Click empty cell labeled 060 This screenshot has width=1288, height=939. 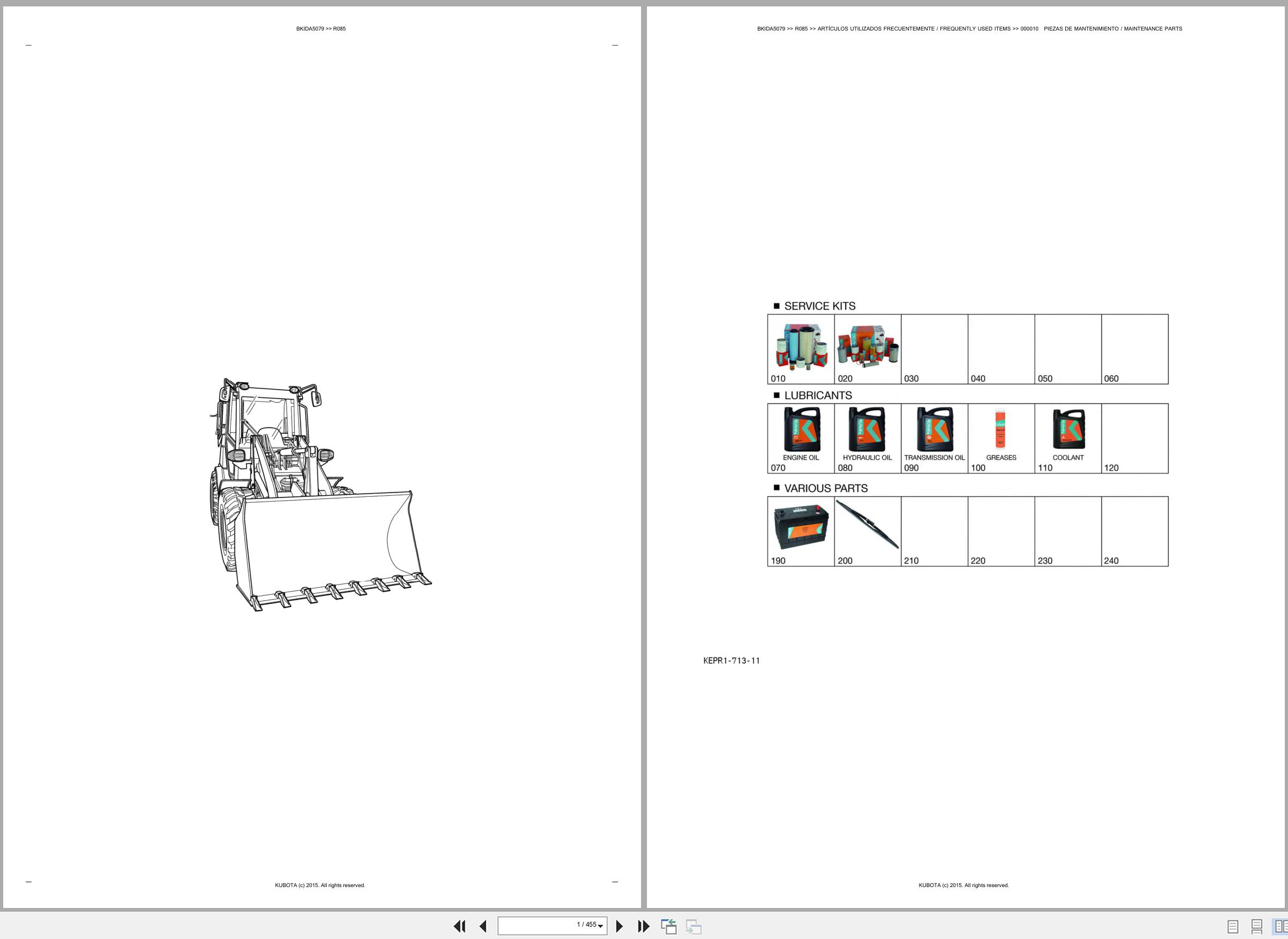tap(1135, 349)
